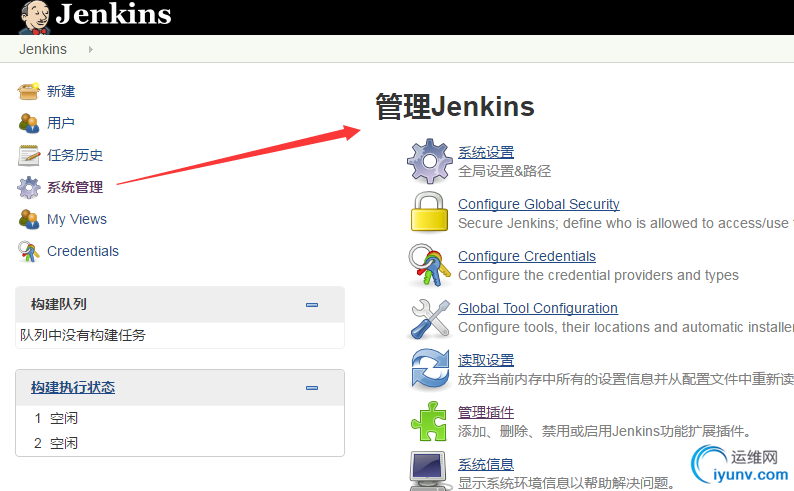
Task: Open the My Views sidebar link
Action: pyautogui.click(x=77, y=219)
